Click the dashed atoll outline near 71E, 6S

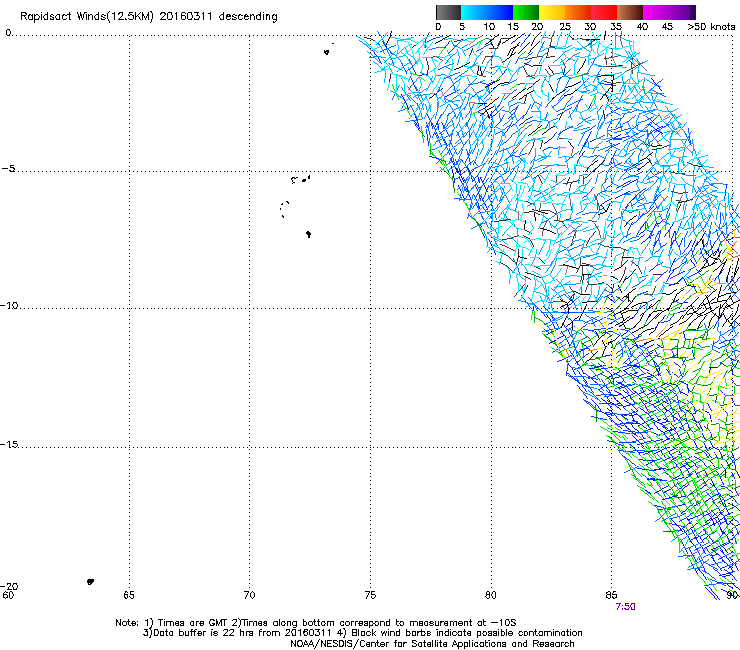coord(284,209)
